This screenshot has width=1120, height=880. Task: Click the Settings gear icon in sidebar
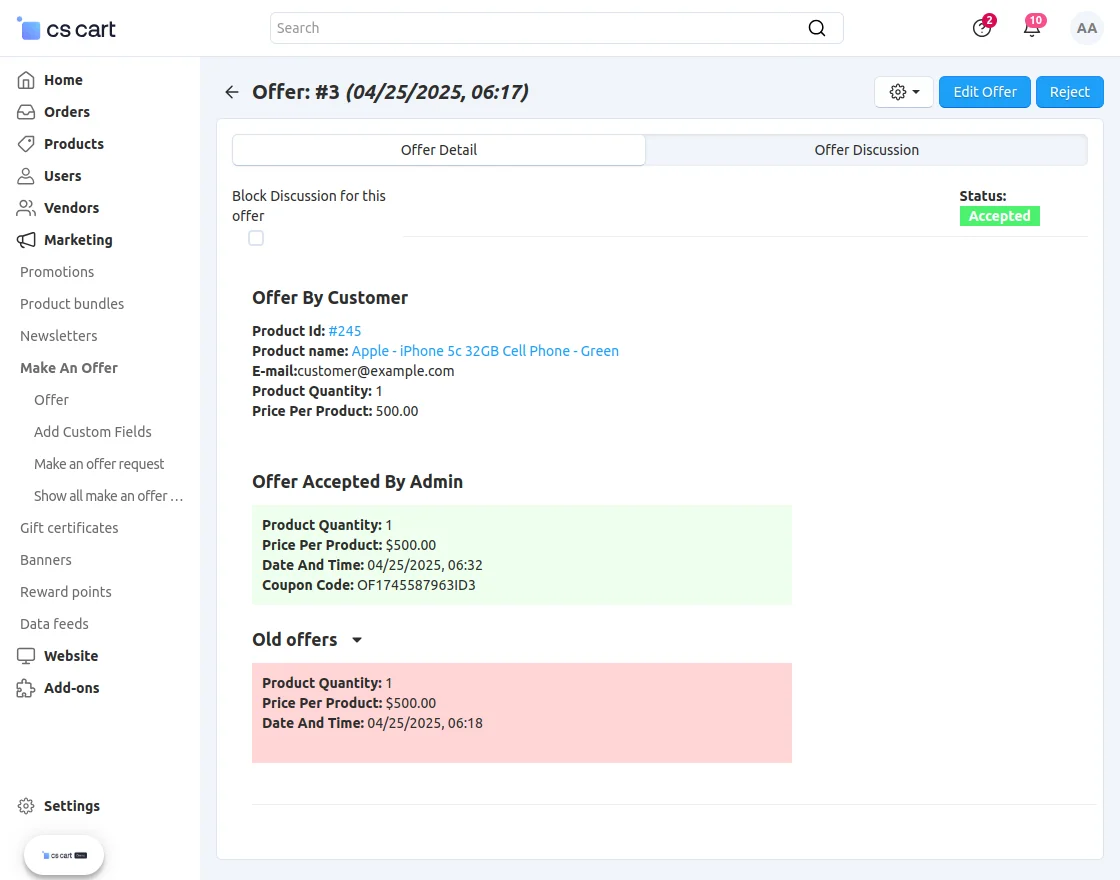(26, 806)
